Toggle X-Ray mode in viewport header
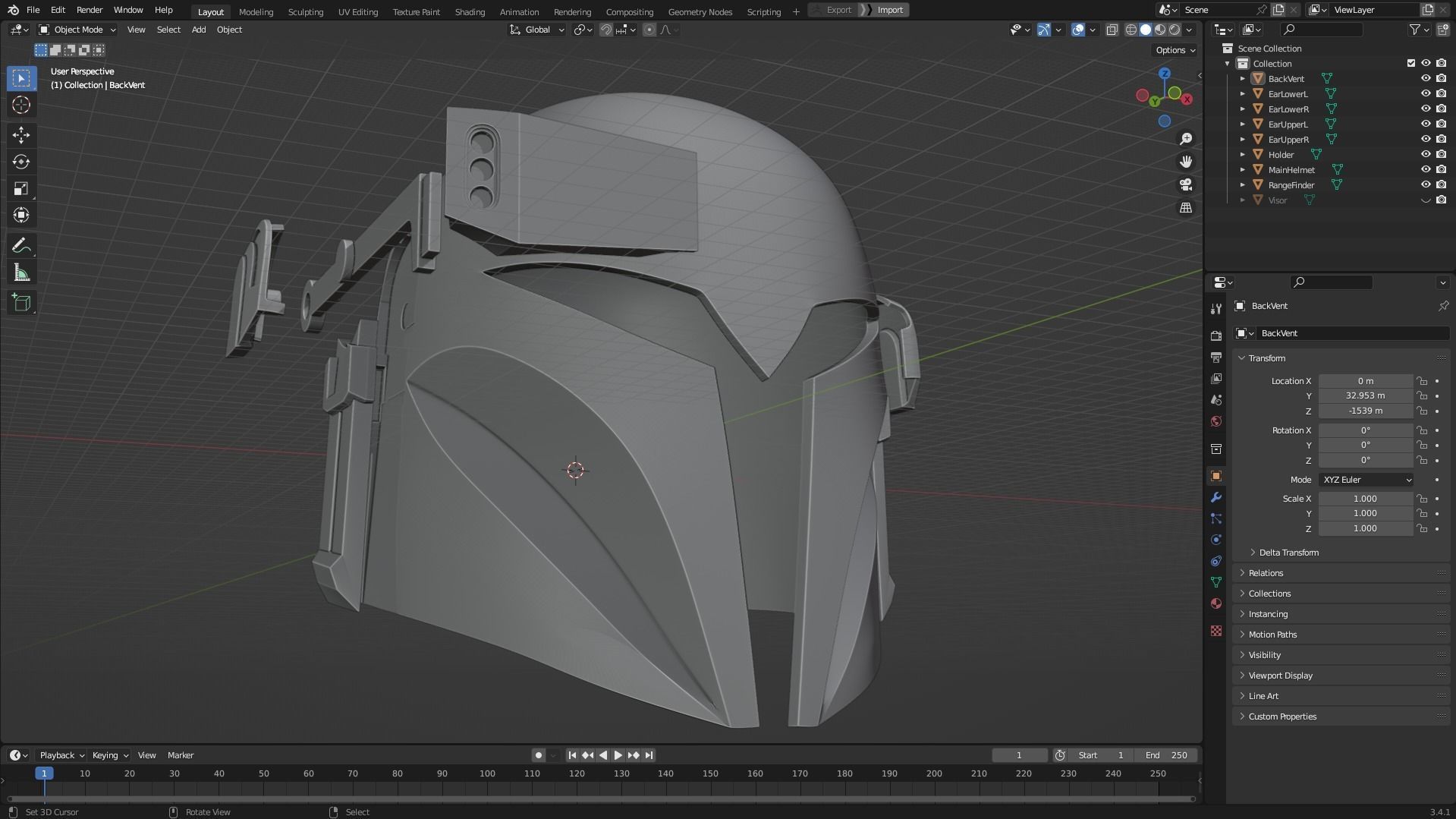 pos(1112,30)
